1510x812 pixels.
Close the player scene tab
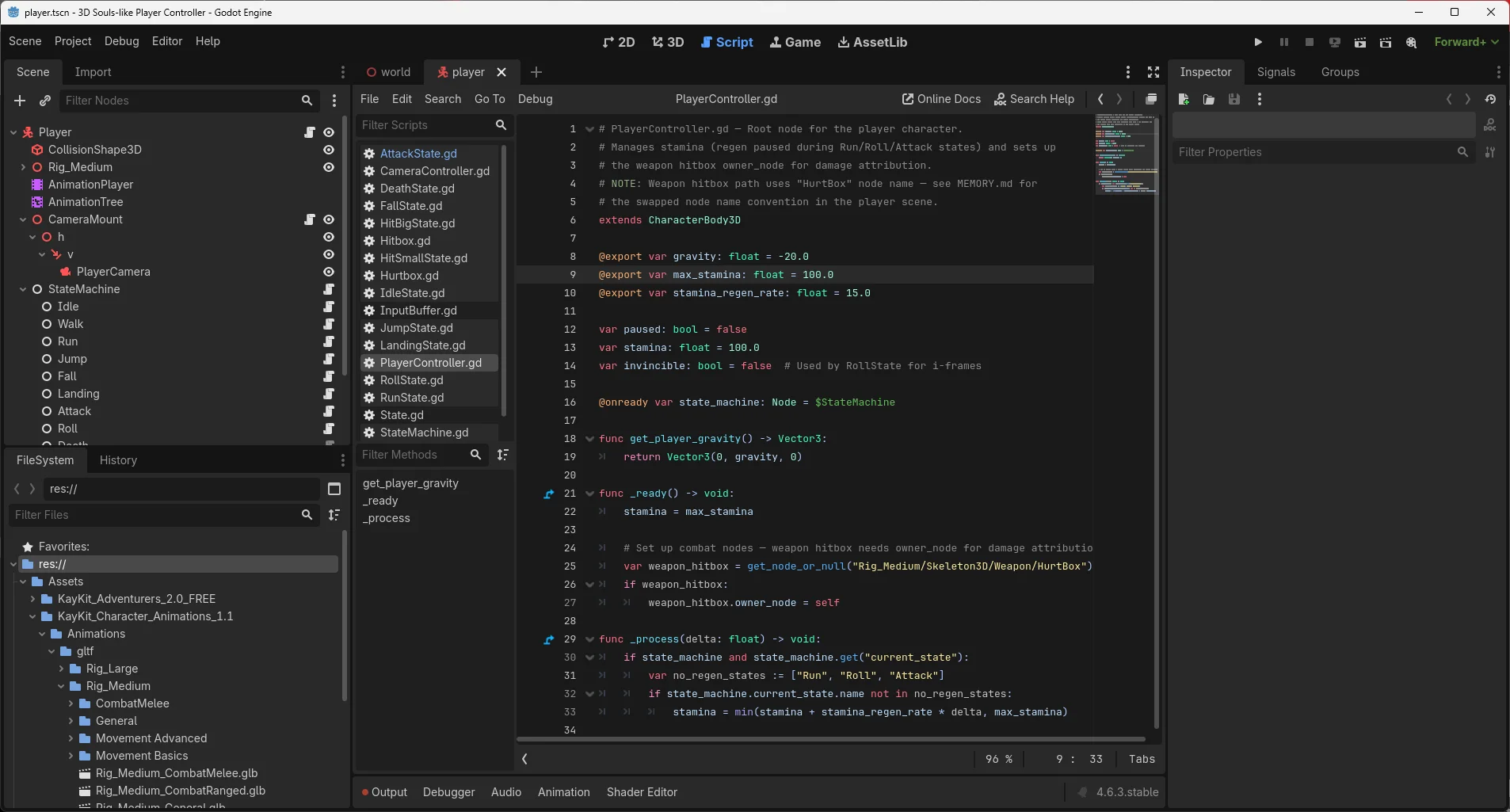click(x=501, y=72)
